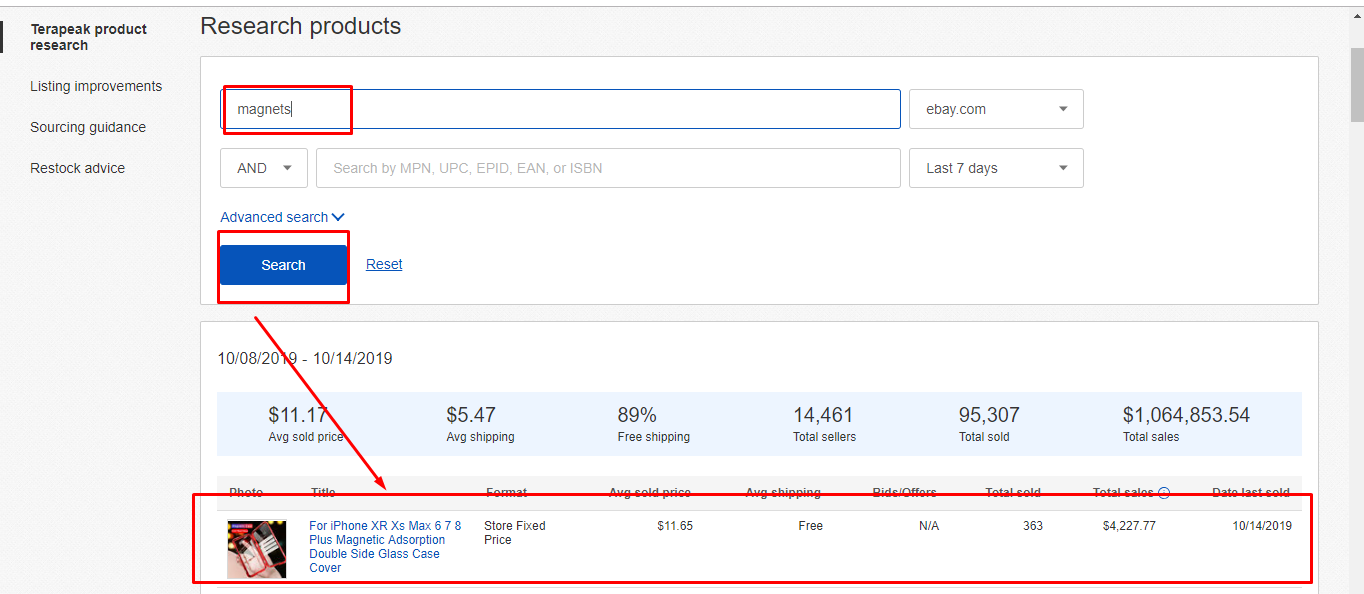Sort by Avg sold price column
Viewport: 1364px width, 594px height.
[x=649, y=493]
